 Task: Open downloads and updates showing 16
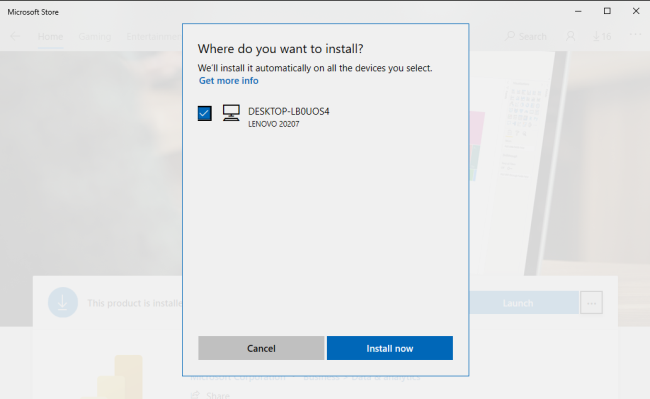click(601, 36)
